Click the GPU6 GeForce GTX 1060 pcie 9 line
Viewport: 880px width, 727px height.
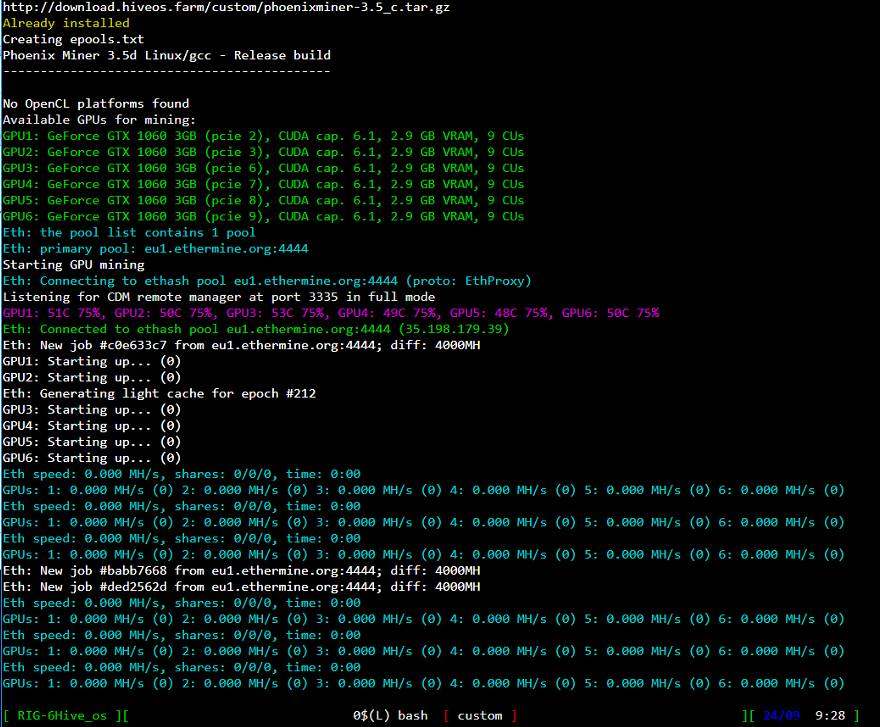point(263,217)
